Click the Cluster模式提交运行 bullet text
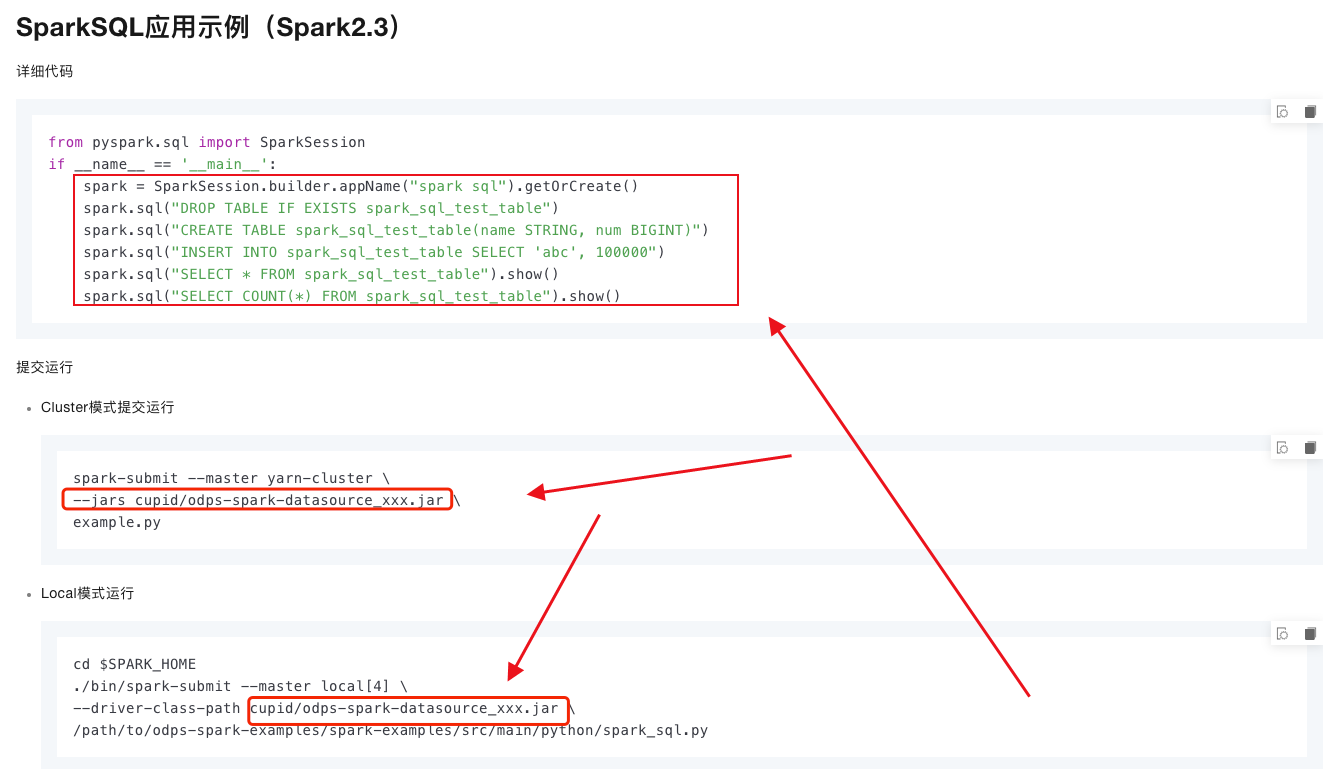Image resolution: width=1332 pixels, height=769 pixels. tap(107, 407)
